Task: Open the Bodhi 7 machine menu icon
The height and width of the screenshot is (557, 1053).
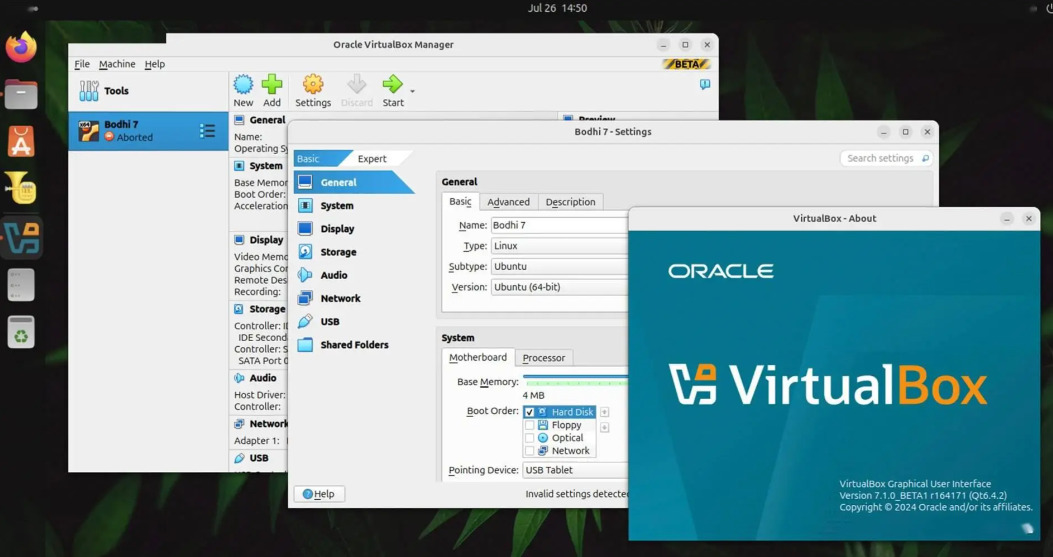Action: coord(207,131)
